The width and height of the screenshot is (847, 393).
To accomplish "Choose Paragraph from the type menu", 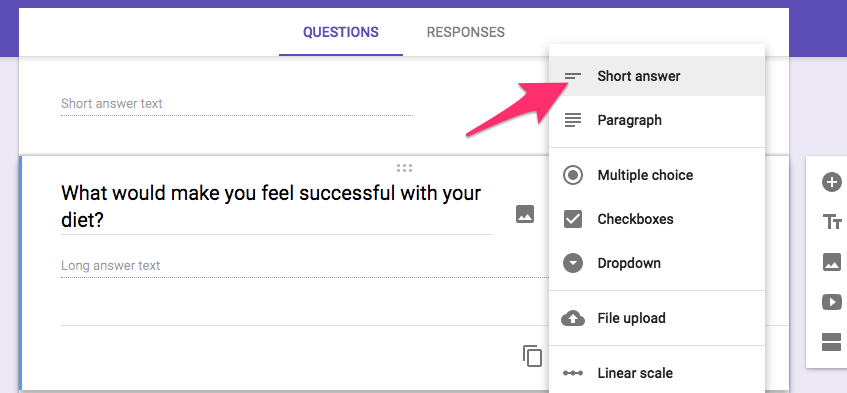I will click(x=657, y=120).
